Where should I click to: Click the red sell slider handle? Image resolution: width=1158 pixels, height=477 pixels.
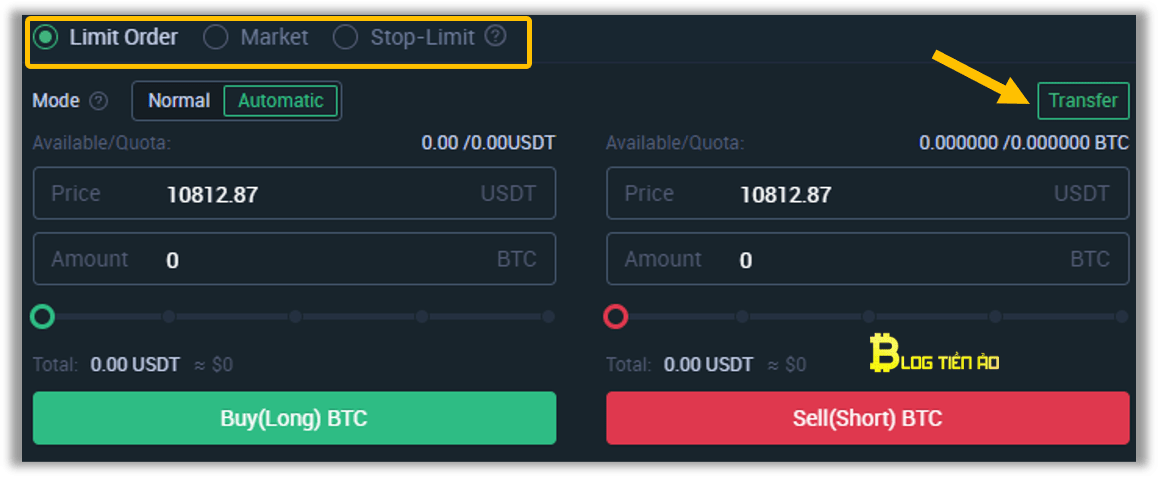click(x=616, y=317)
